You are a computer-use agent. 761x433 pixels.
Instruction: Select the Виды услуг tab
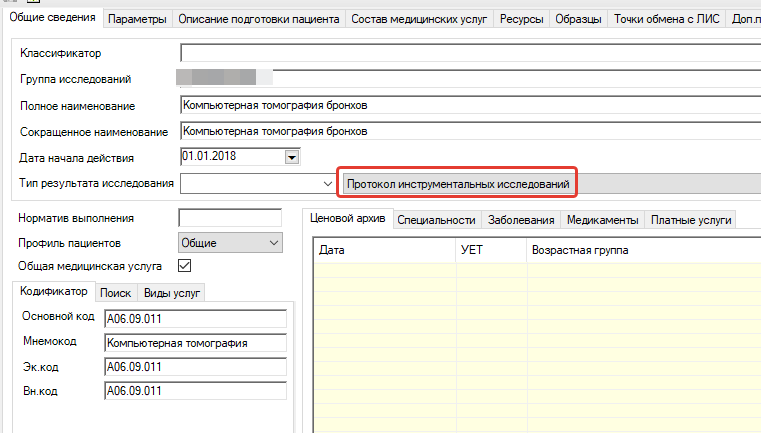(x=172, y=293)
